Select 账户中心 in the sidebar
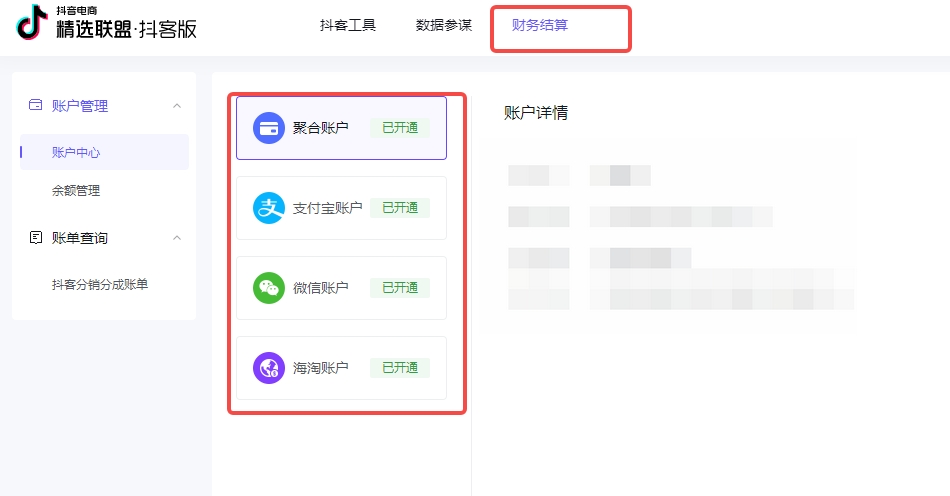This screenshot has width=950, height=496. [x=104, y=152]
